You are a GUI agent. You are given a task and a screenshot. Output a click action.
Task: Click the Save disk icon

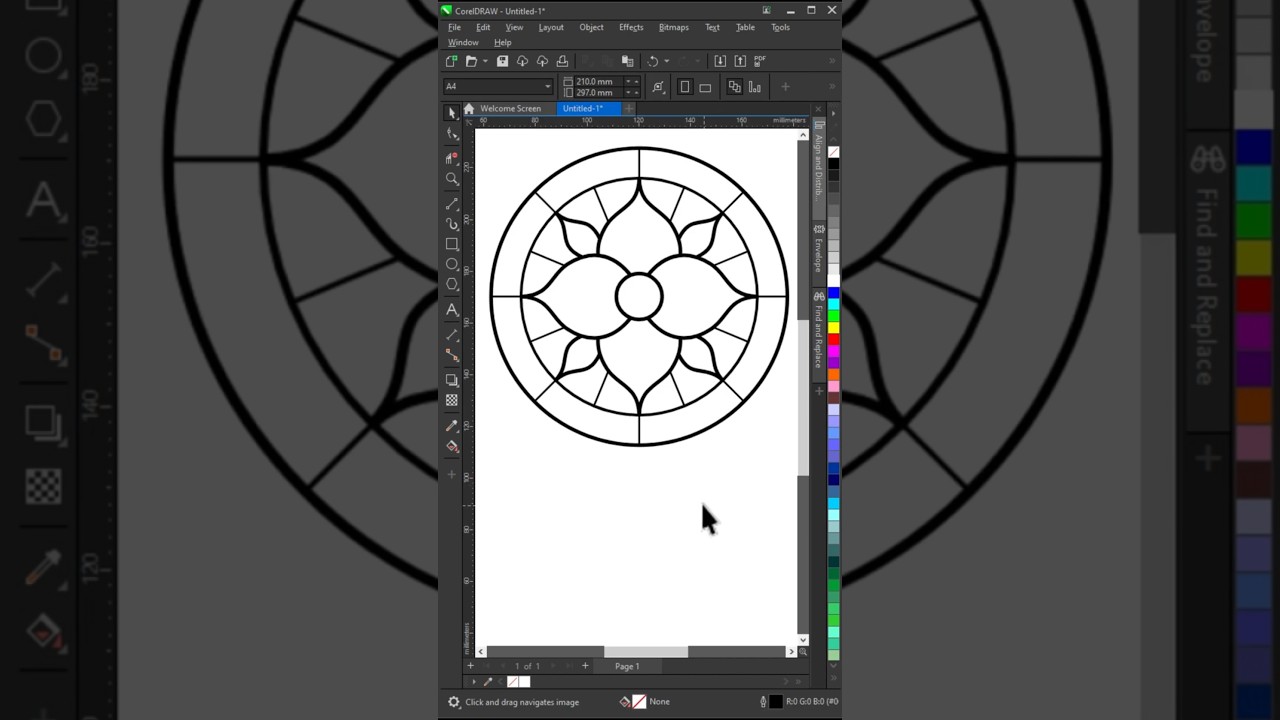click(x=502, y=61)
